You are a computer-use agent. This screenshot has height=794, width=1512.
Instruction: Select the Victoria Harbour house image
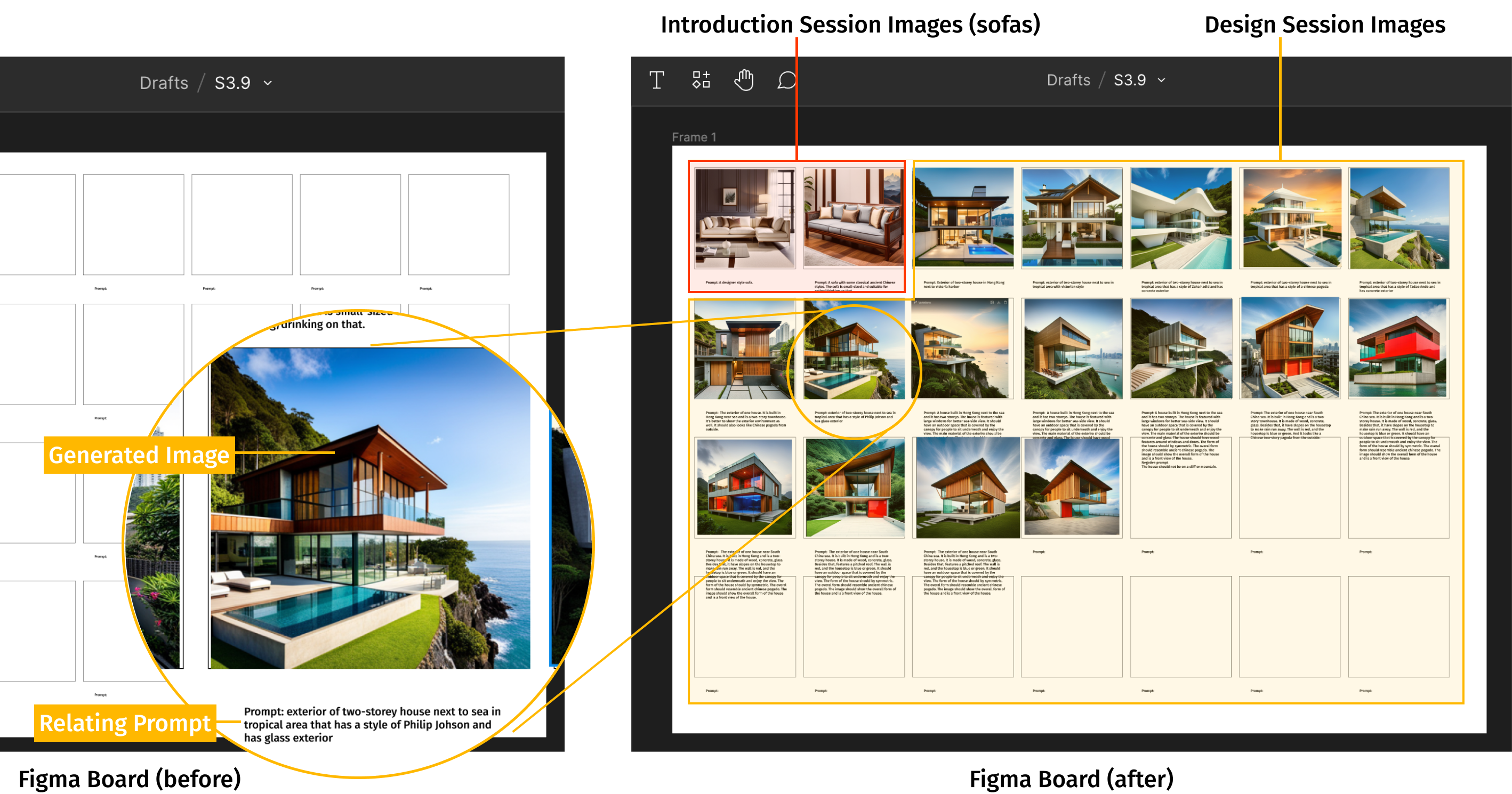point(963,218)
